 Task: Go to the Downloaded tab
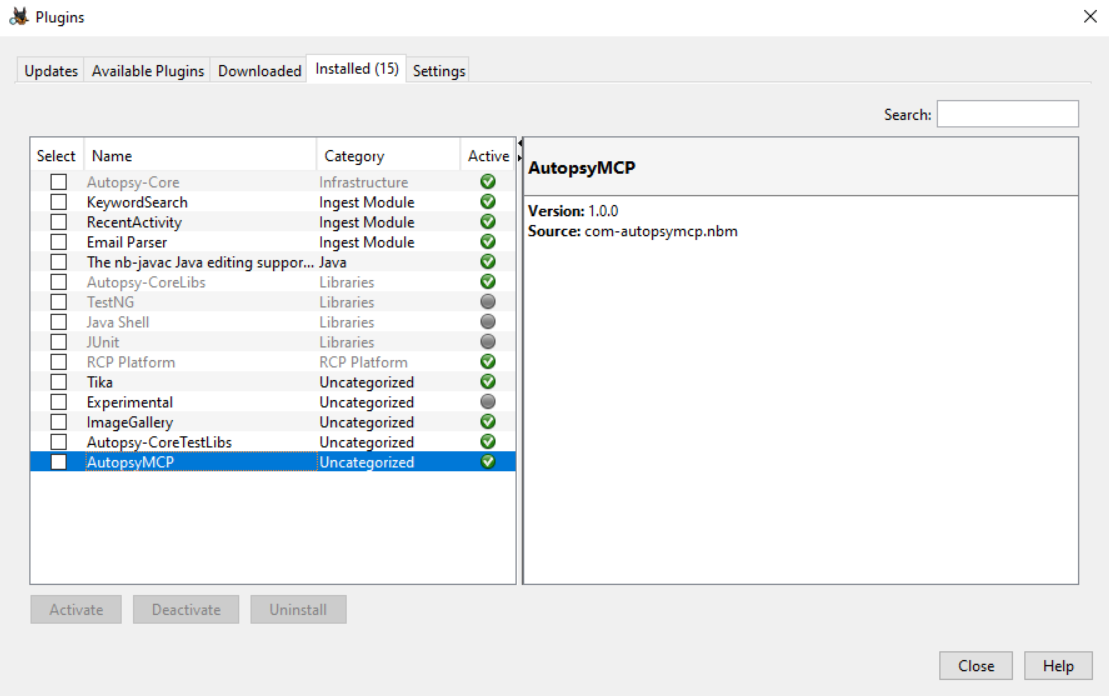pyautogui.click(x=260, y=71)
